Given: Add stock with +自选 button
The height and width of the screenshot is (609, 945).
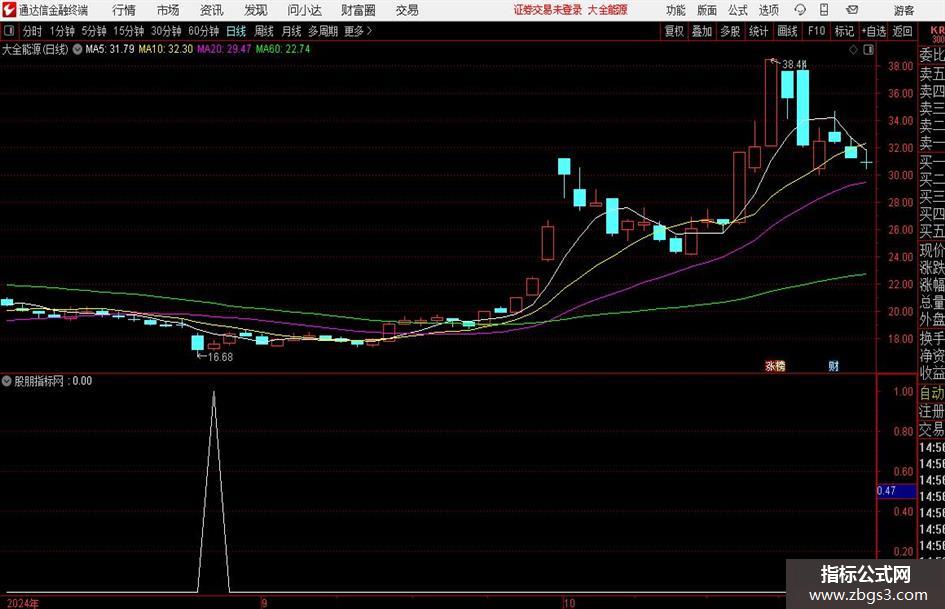Looking at the screenshot, I should [874, 31].
